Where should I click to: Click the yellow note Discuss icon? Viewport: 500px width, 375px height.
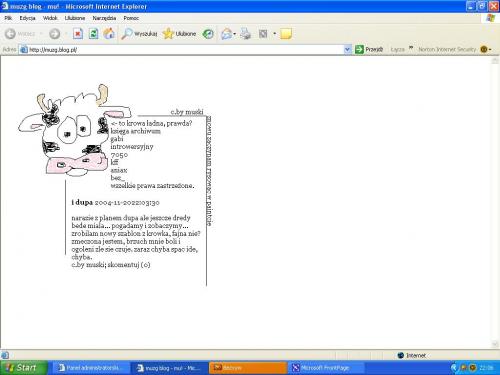tap(286, 34)
